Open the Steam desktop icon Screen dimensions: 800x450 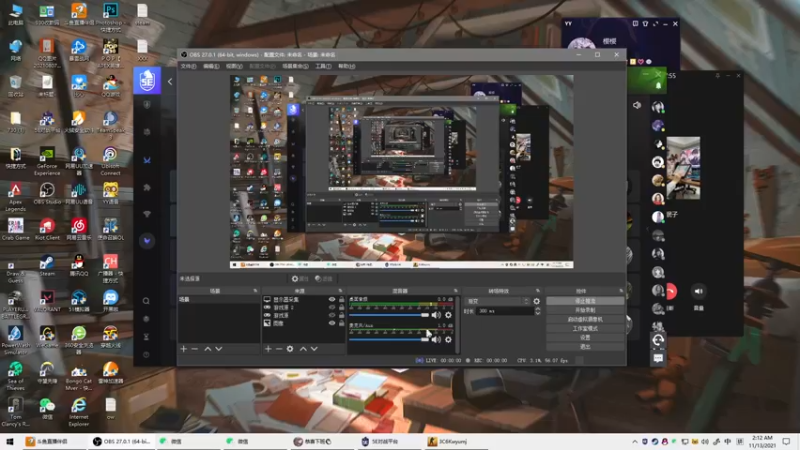[x=47, y=265]
